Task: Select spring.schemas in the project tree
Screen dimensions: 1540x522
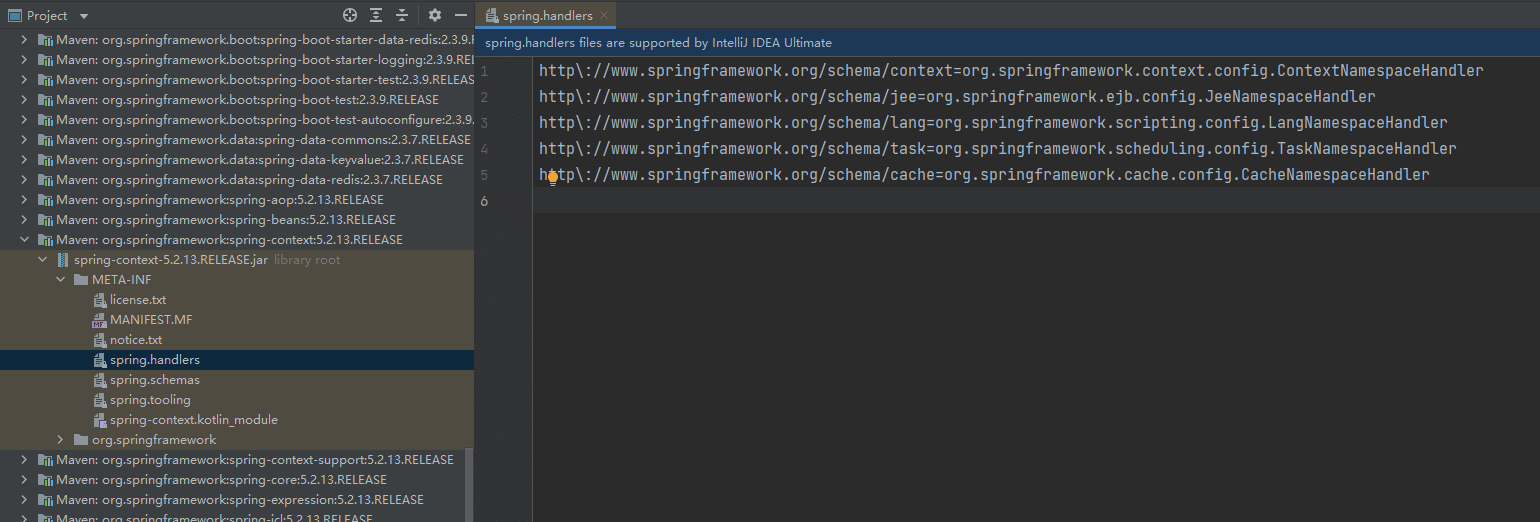Action: pos(154,380)
